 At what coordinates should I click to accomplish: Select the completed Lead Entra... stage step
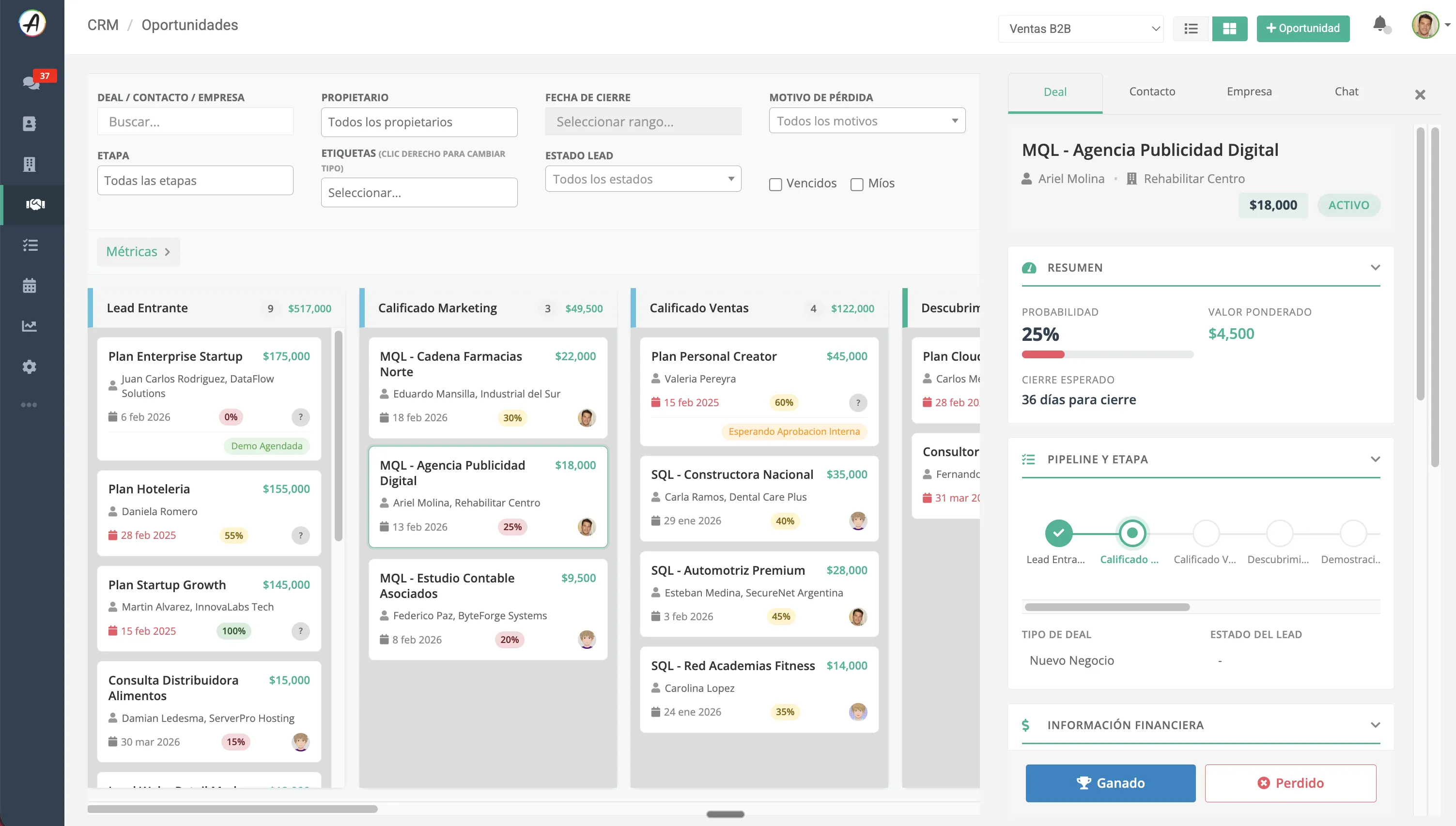1059,533
